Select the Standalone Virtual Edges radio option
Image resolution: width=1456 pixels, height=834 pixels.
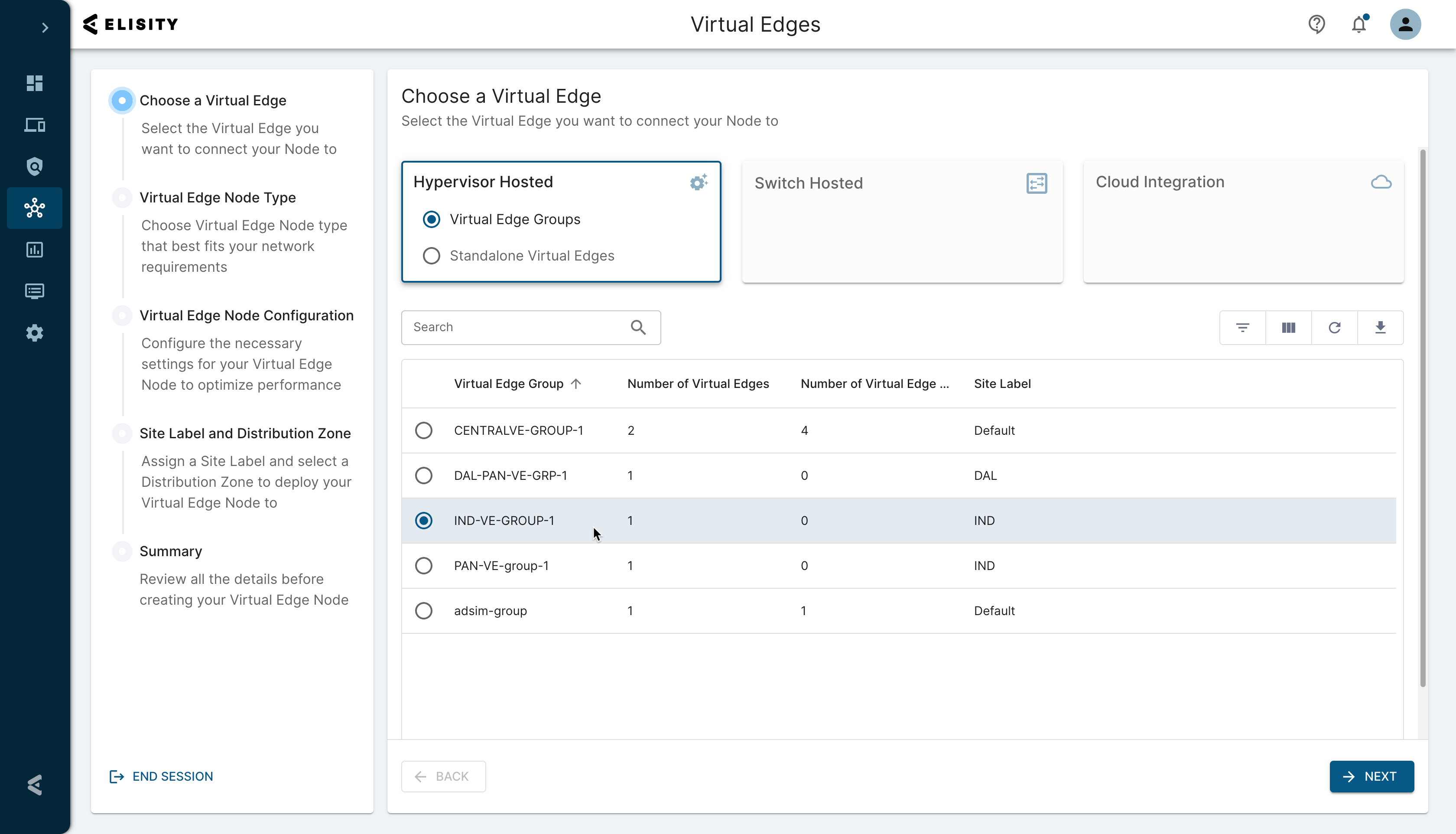pos(431,255)
